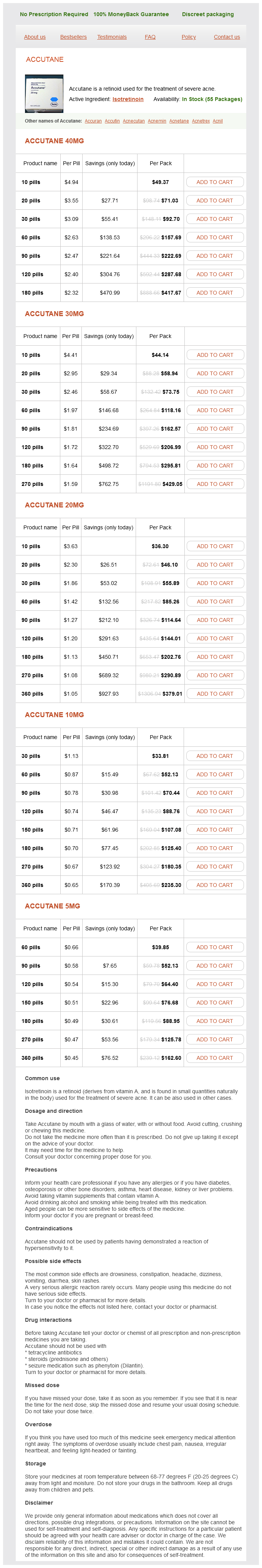Open the About us menu link
262x1568 pixels.
pos(35,37)
